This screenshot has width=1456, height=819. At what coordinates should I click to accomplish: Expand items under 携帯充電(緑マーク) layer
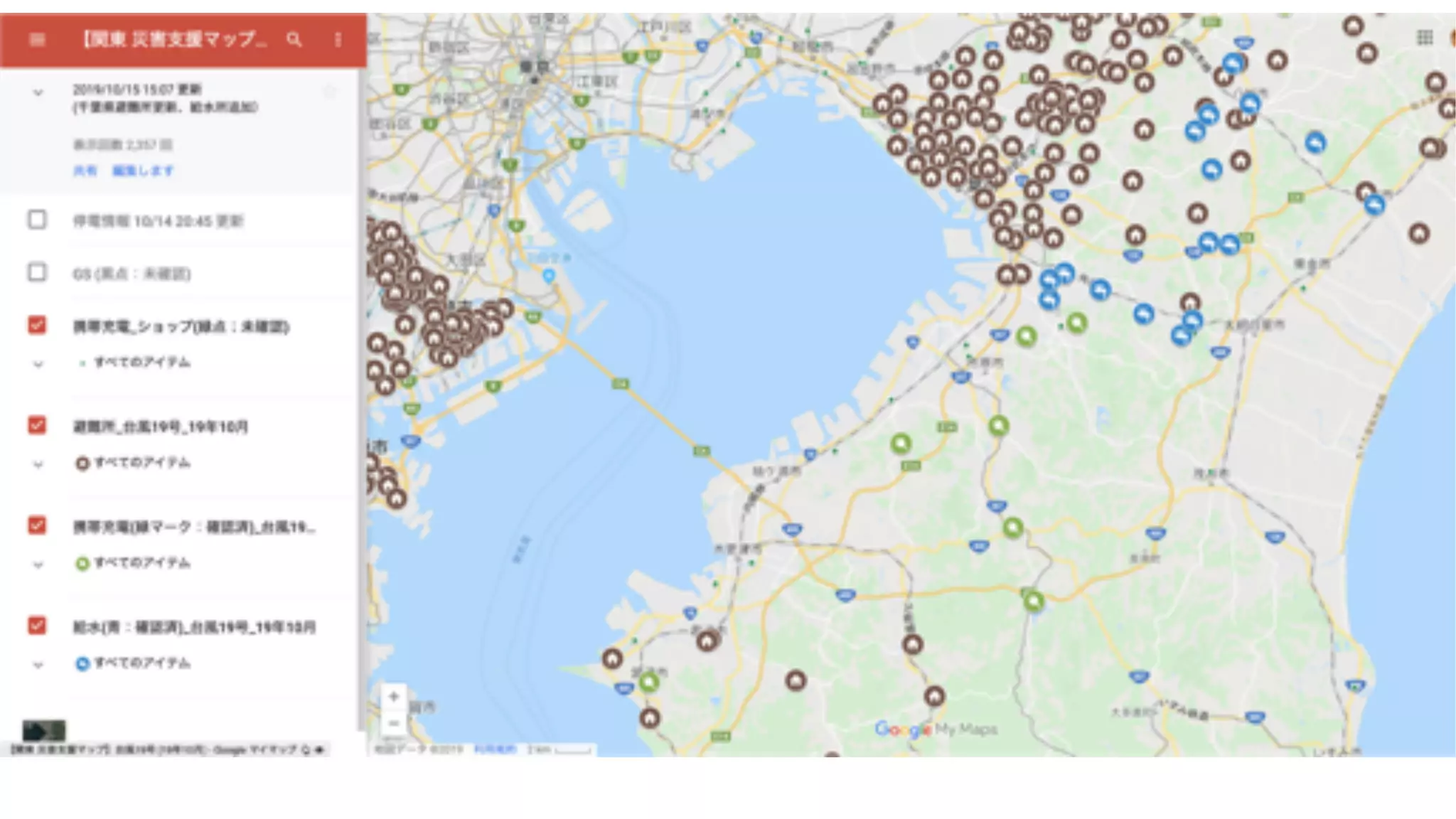pos(38,564)
